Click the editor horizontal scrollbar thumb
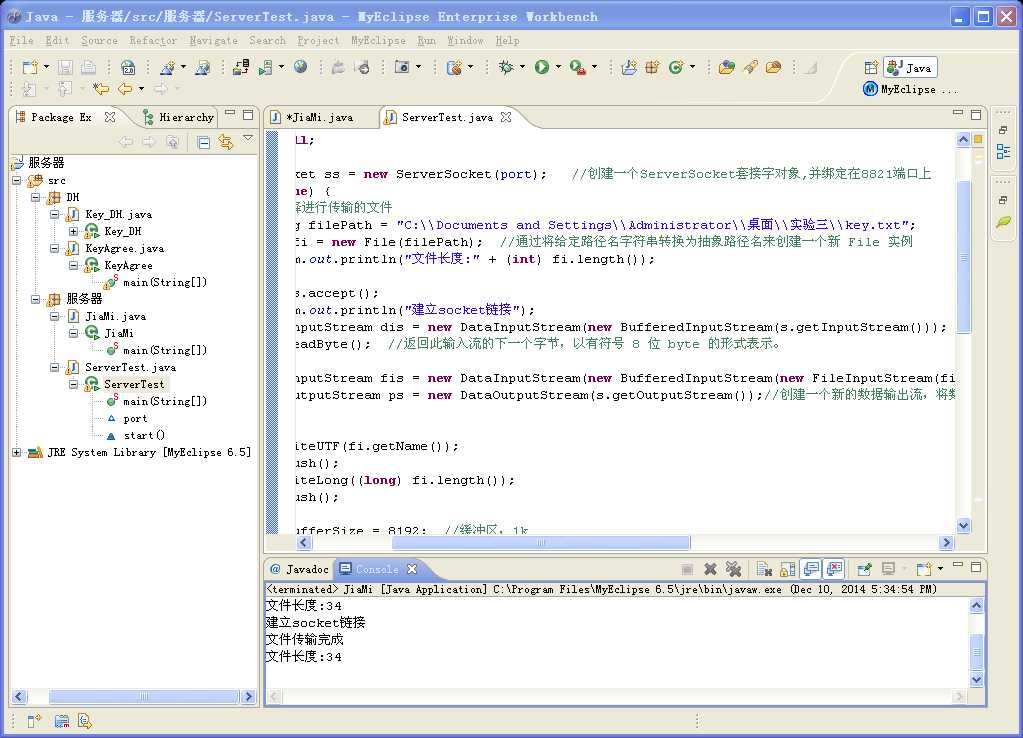Viewport: 1023px width, 738px height. coord(541,542)
